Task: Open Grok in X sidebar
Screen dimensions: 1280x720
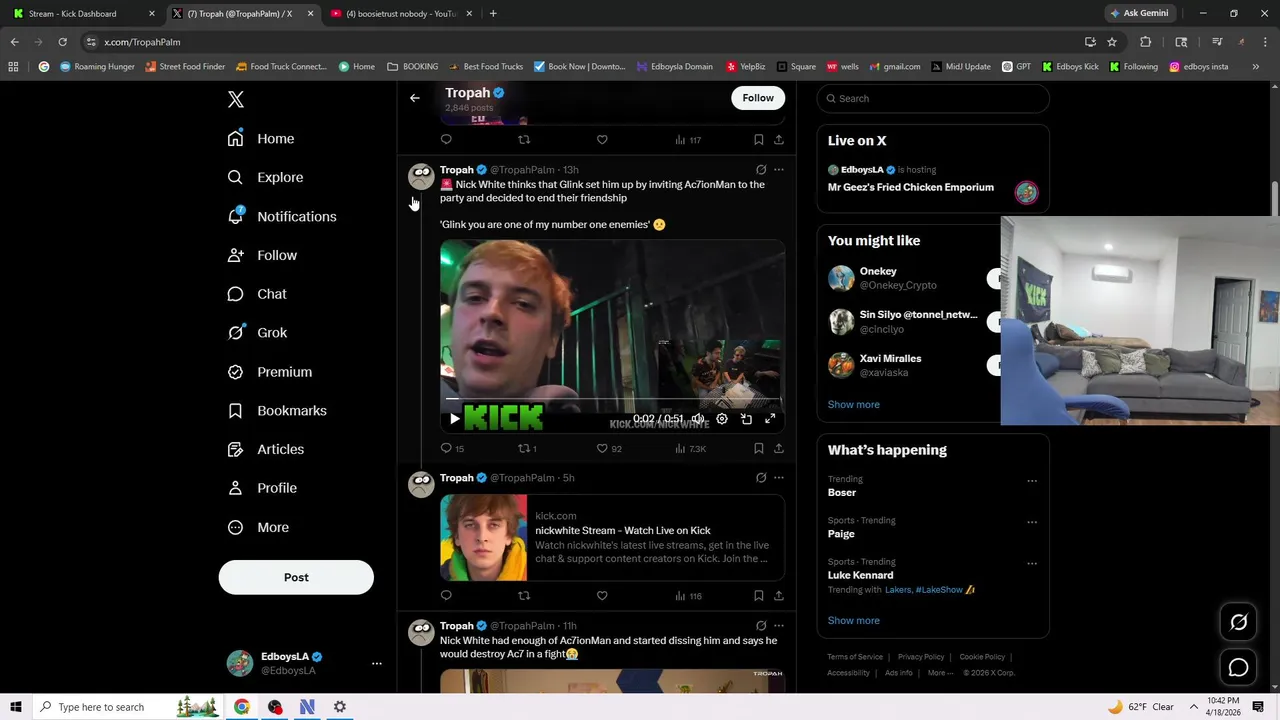Action: (x=257, y=333)
